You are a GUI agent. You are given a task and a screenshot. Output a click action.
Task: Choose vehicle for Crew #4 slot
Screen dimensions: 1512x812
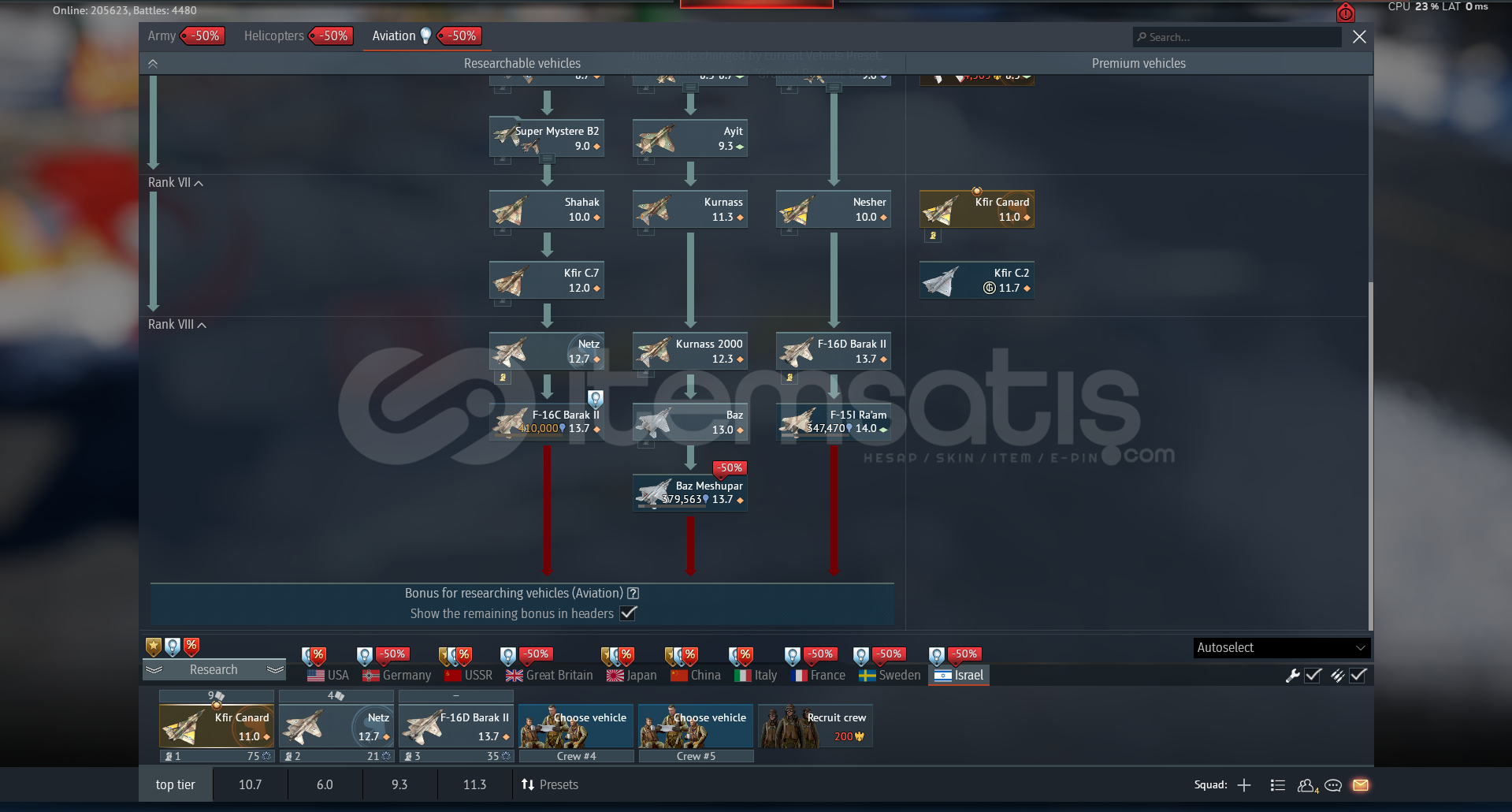[576, 726]
